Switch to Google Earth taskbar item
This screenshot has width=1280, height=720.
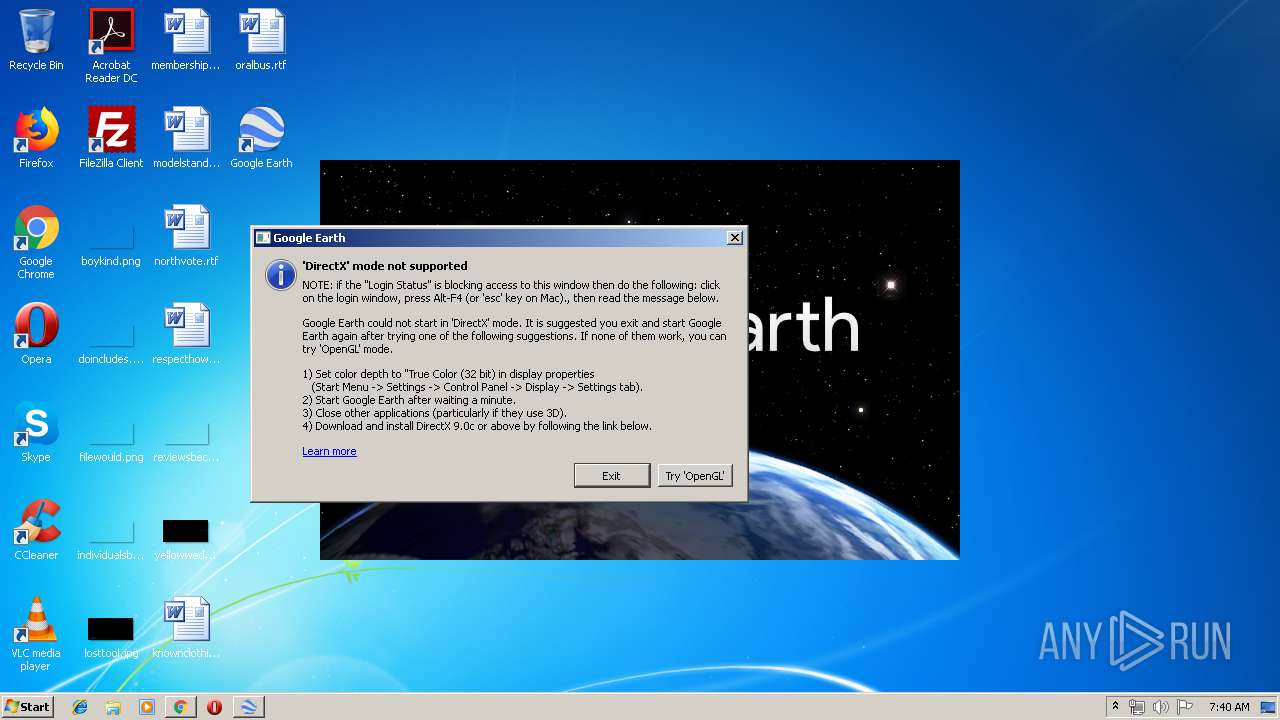(248, 707)
